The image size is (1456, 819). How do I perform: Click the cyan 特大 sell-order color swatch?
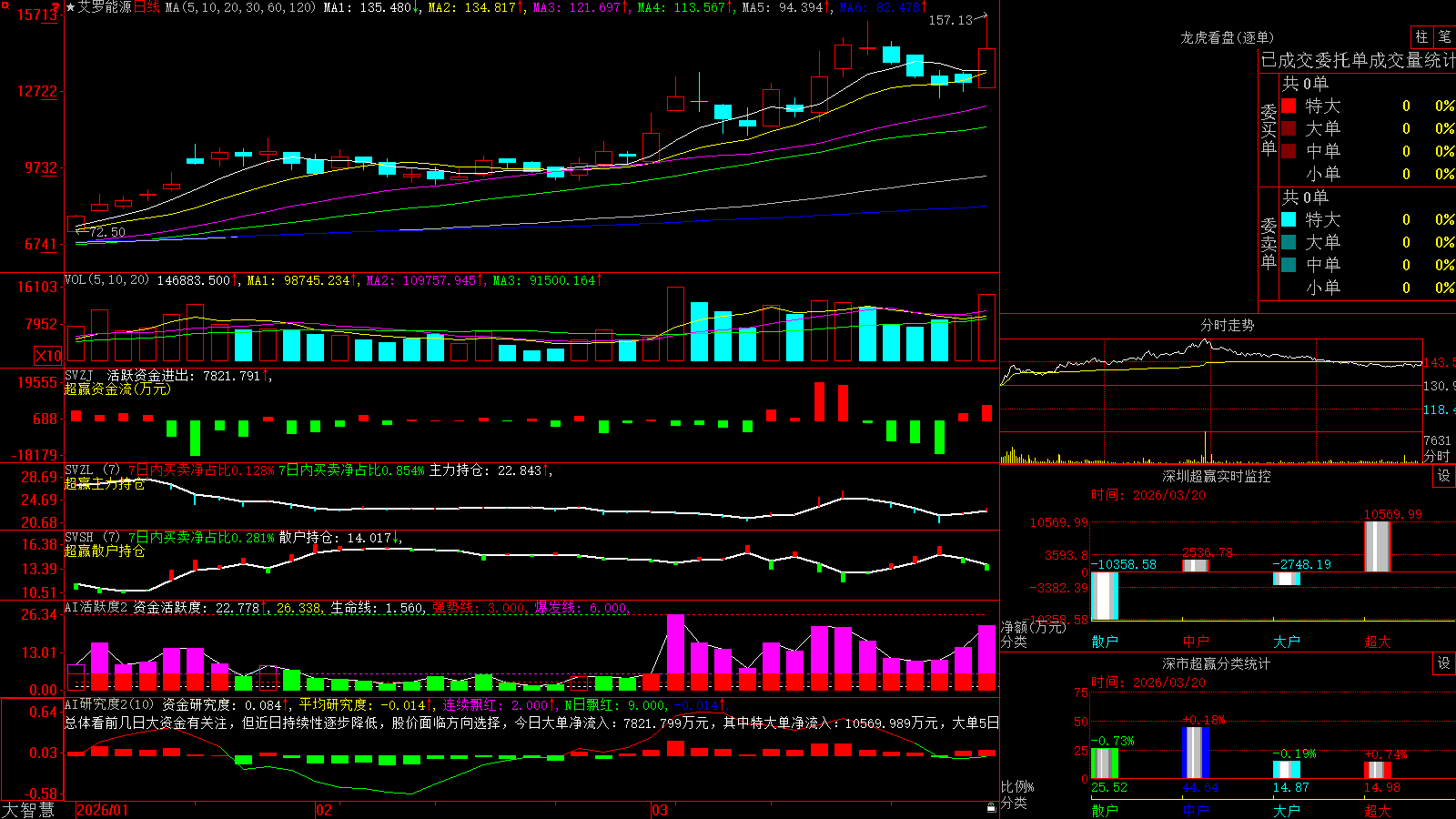click(x=1289, y=219)
